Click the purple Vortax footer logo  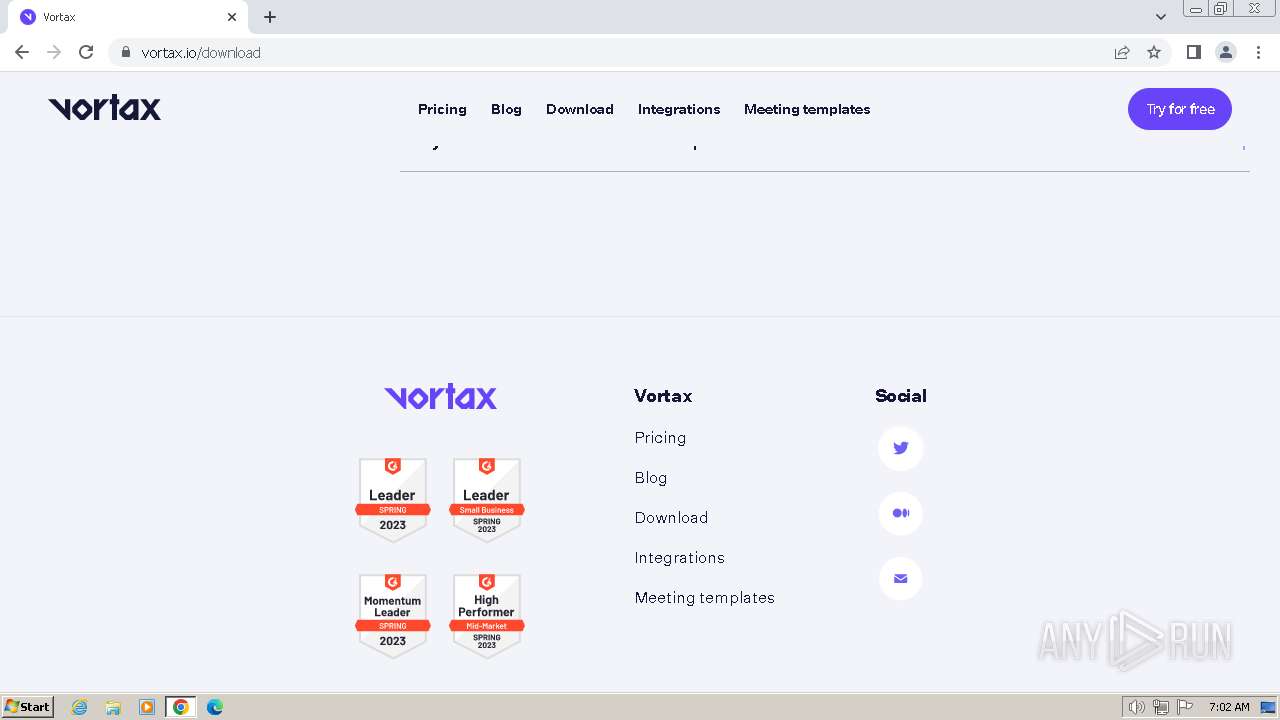tap(440, 397)
